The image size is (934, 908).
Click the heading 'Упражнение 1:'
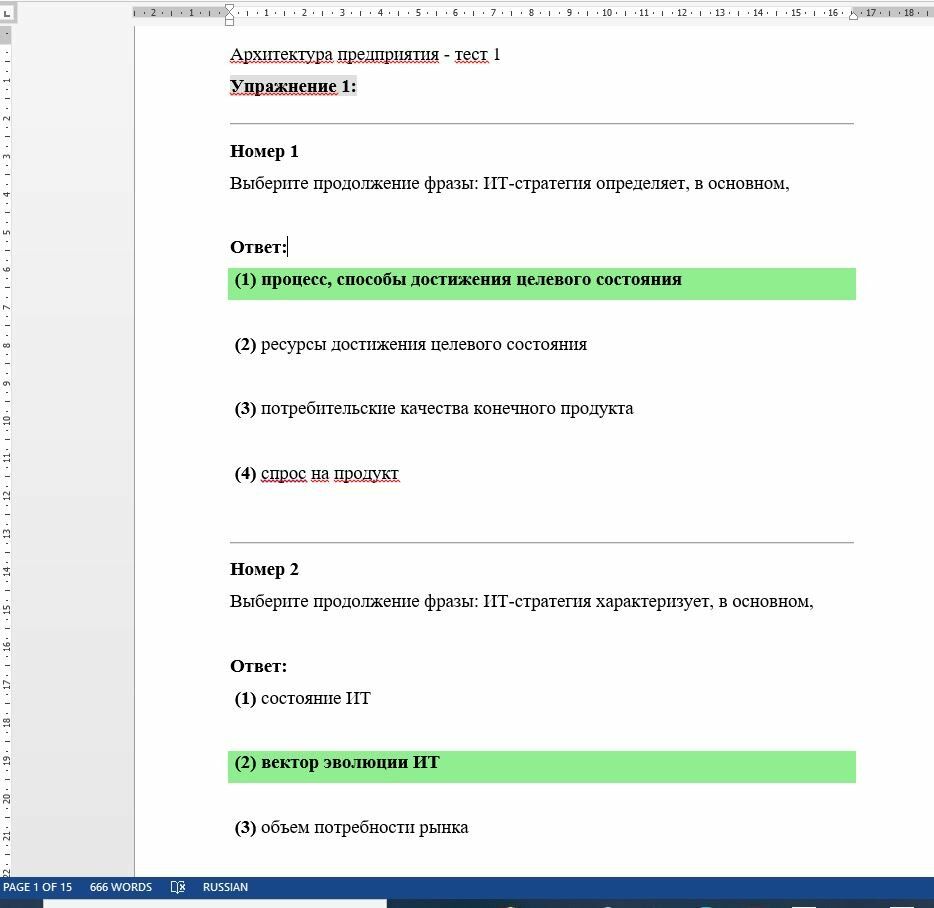coord(293,86)
